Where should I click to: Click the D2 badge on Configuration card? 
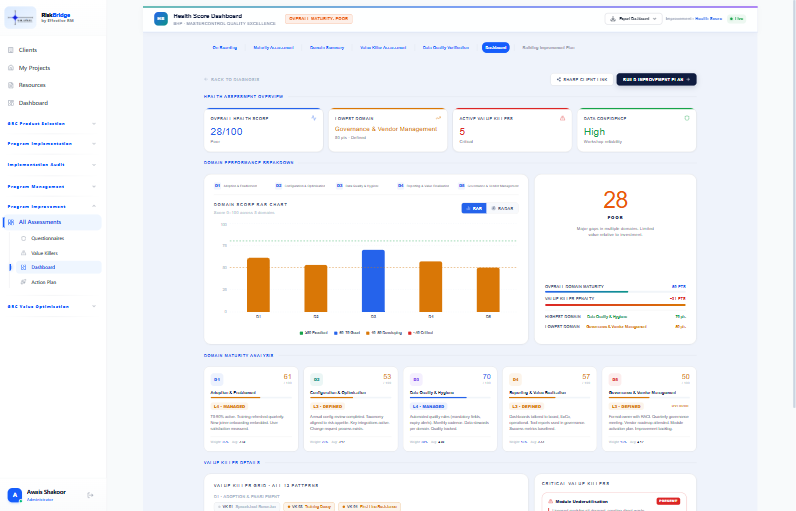[x=316, y=380]
